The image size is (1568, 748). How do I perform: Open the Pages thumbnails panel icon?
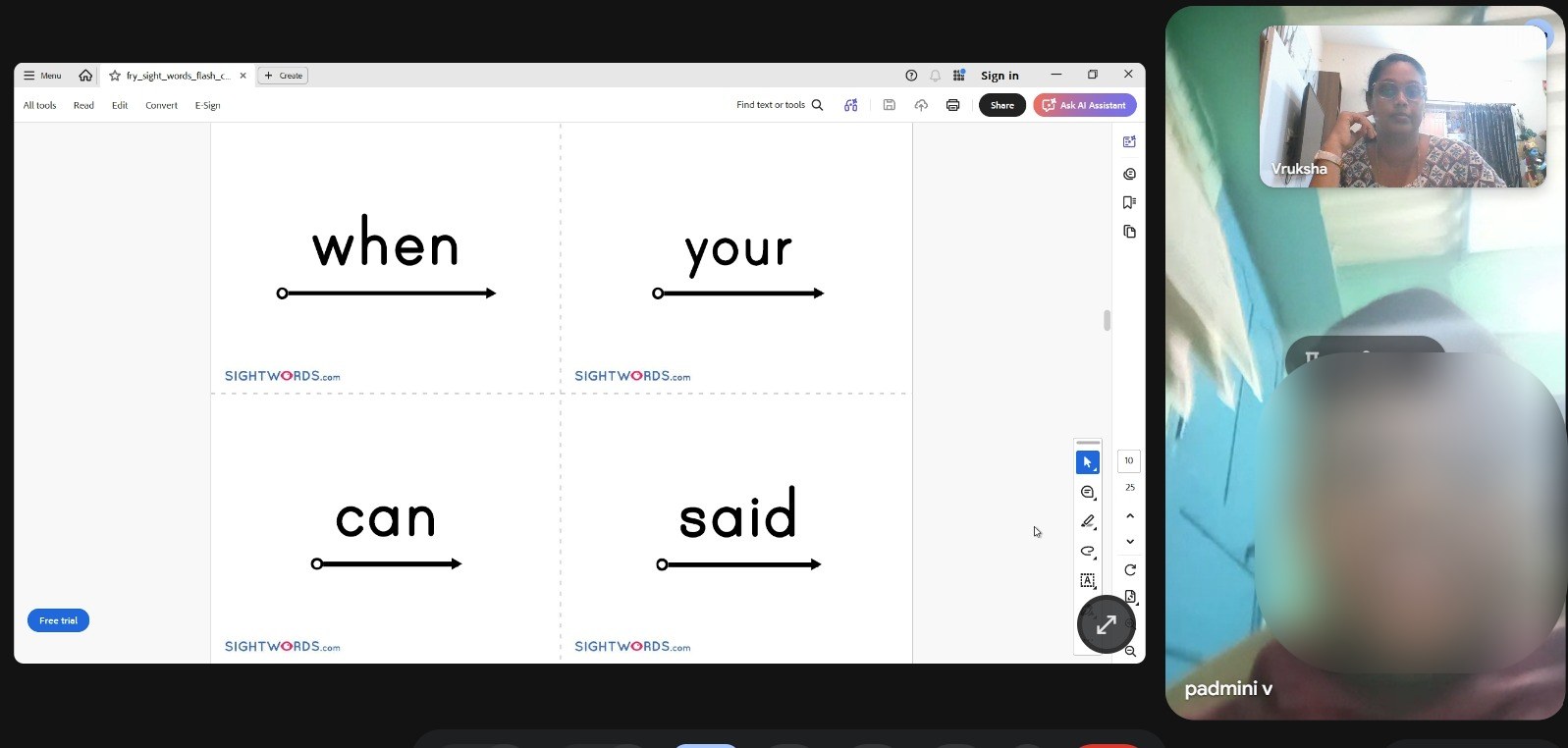click(1129, 232)
